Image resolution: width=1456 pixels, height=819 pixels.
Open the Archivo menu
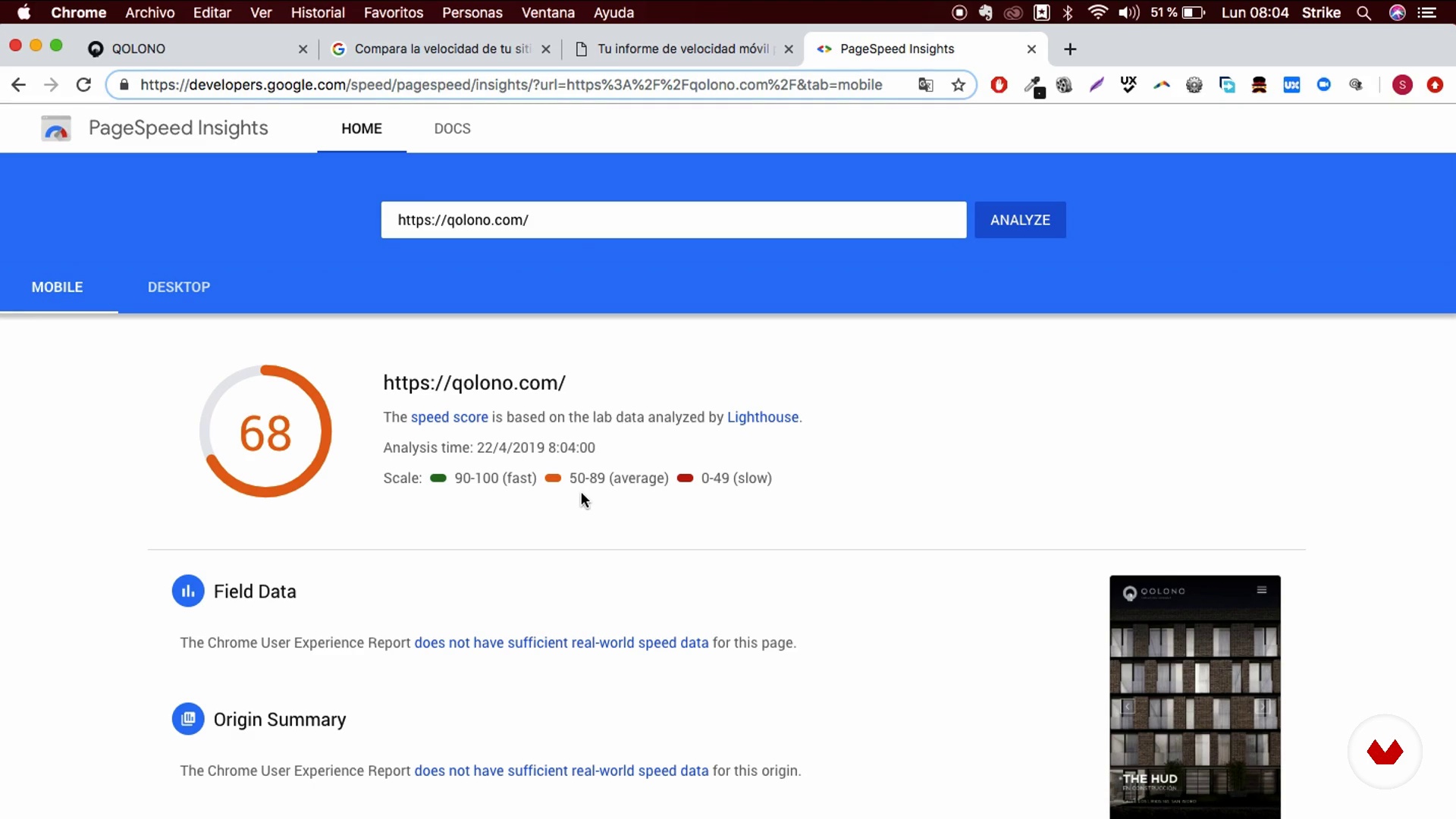click(x=150, y=13)
